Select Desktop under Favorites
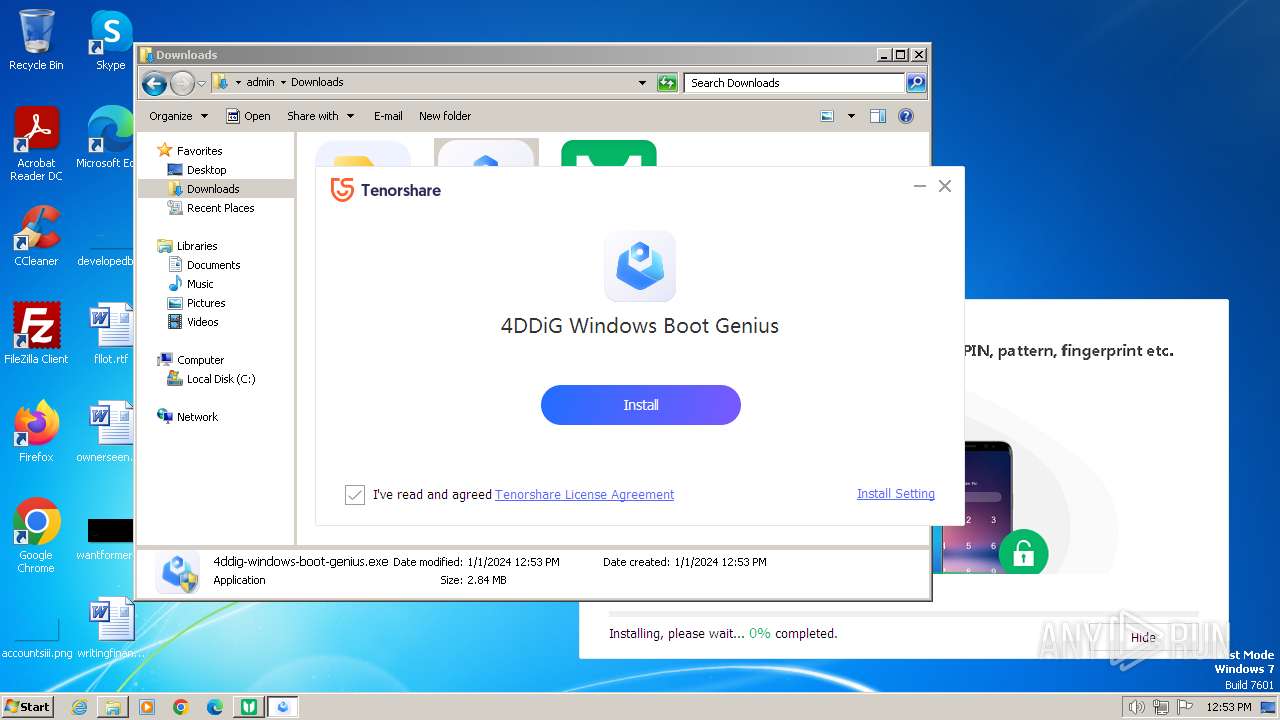Viewport: 1280px width, 720px height. [197, 170]
